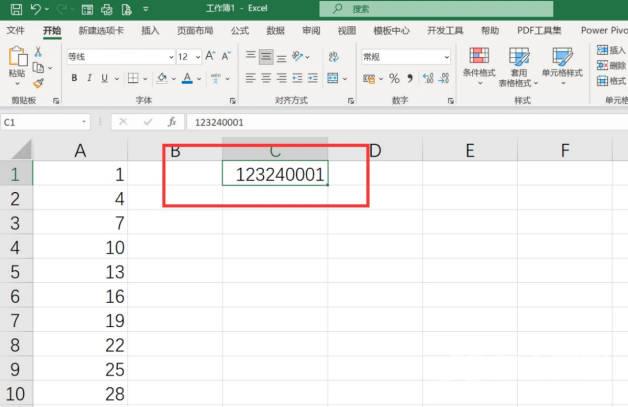Screen dimensions: 628x407
Task: Click the Increase Font Size icon
Action: pyautogui.click(x=211, y=57)
